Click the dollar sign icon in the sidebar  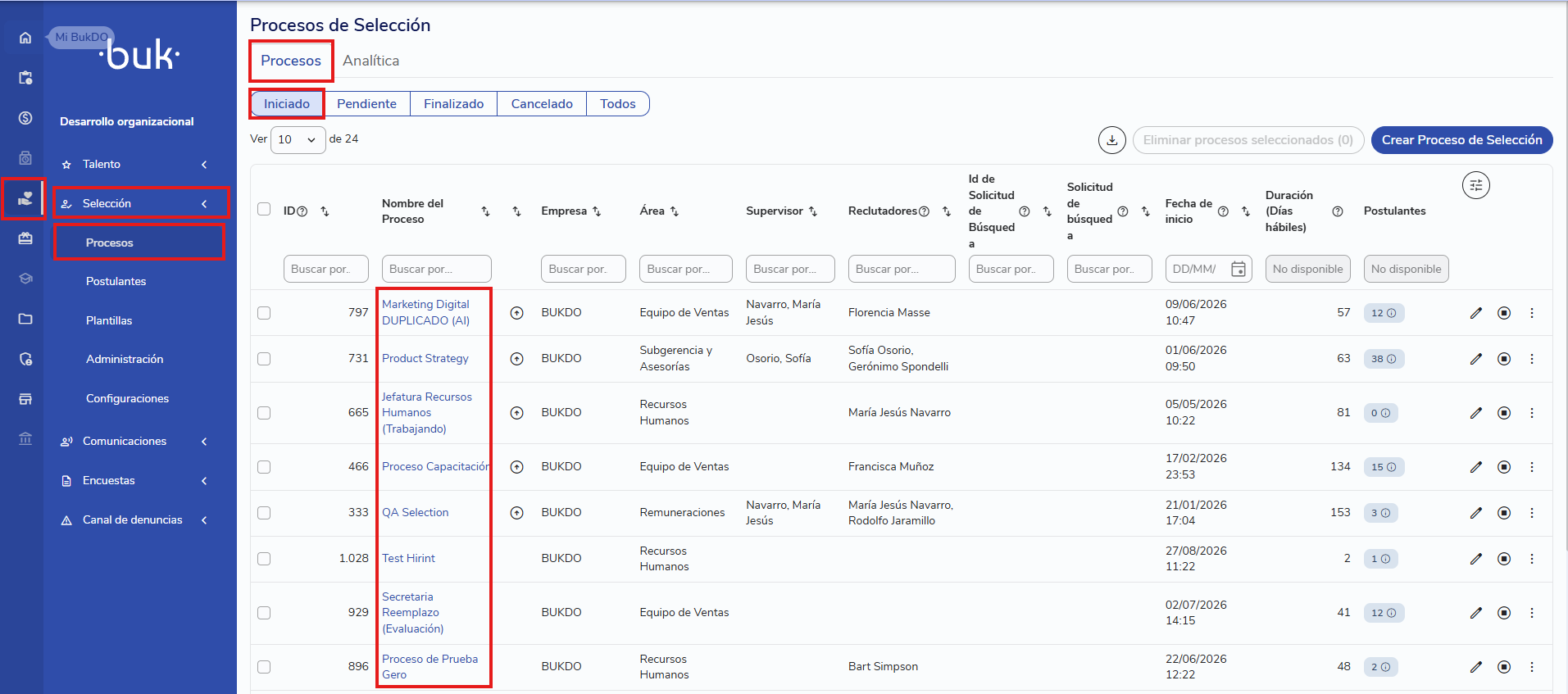pyautogui.click(x=25, y=118)
